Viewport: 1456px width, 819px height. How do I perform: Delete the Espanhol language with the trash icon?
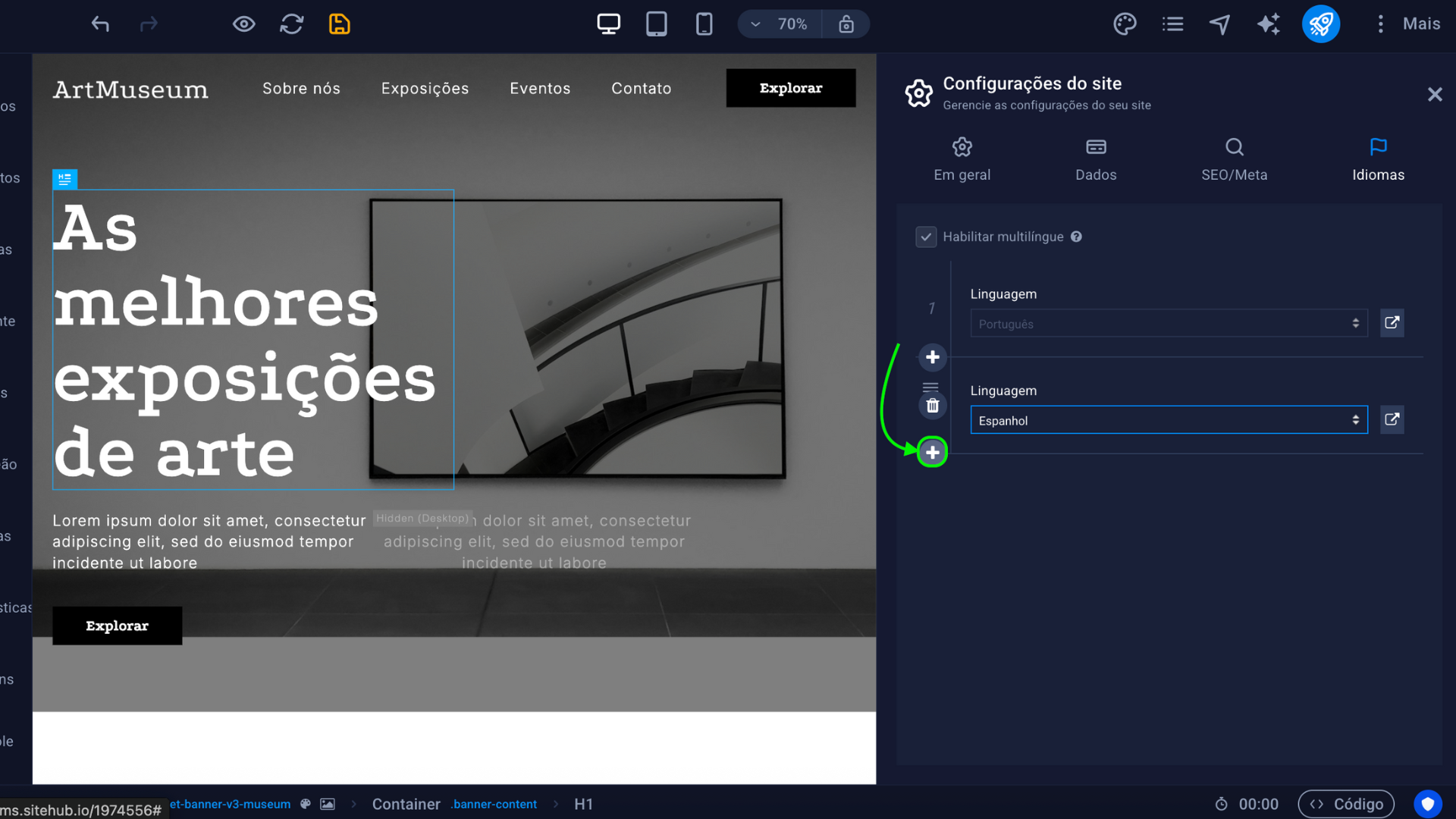point(933,406)
